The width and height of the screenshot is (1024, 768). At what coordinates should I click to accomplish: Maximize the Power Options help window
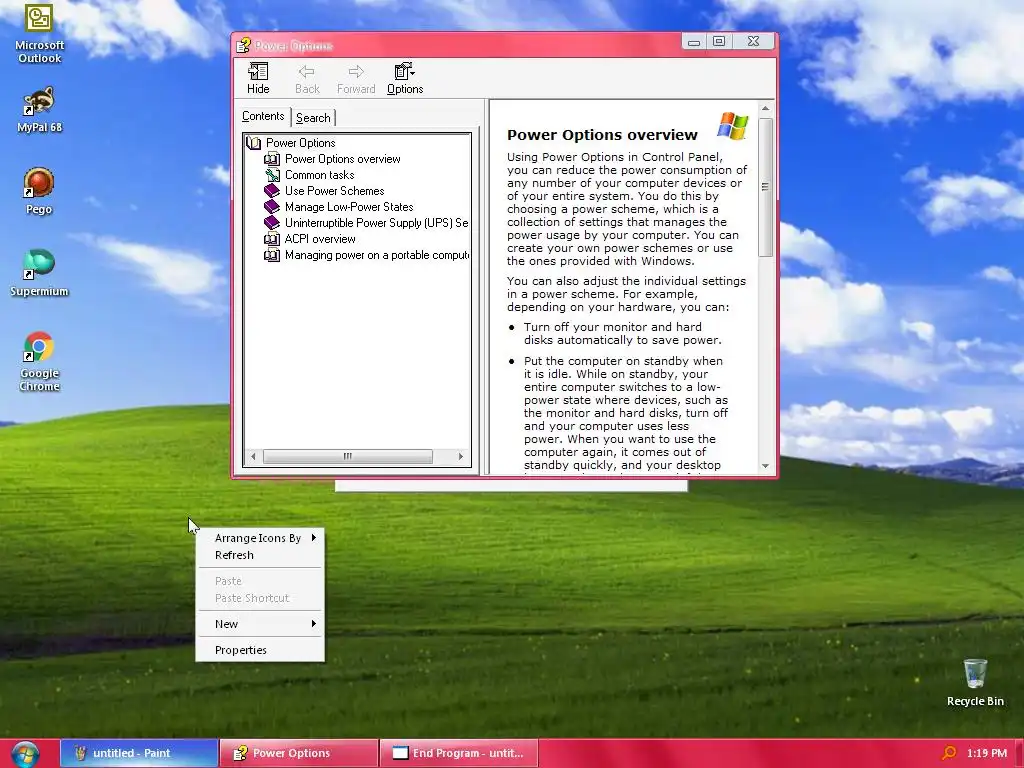pos(719,41)
